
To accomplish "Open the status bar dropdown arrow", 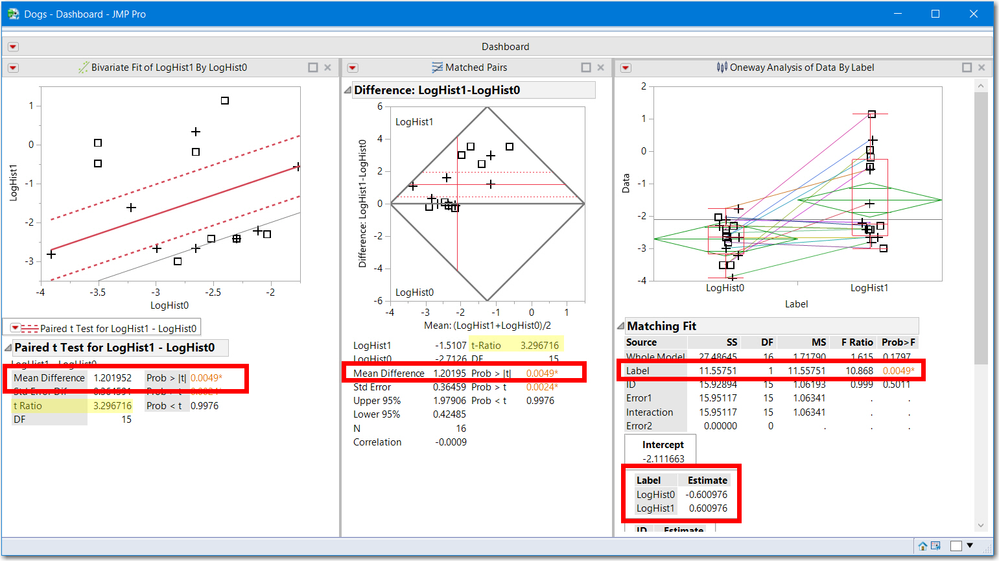I will click(970, 546).
